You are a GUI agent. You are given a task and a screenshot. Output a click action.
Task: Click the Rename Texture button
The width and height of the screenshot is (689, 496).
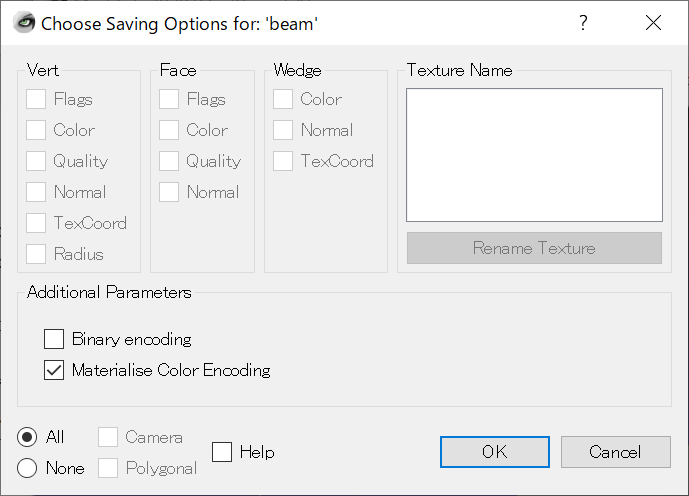534,248
